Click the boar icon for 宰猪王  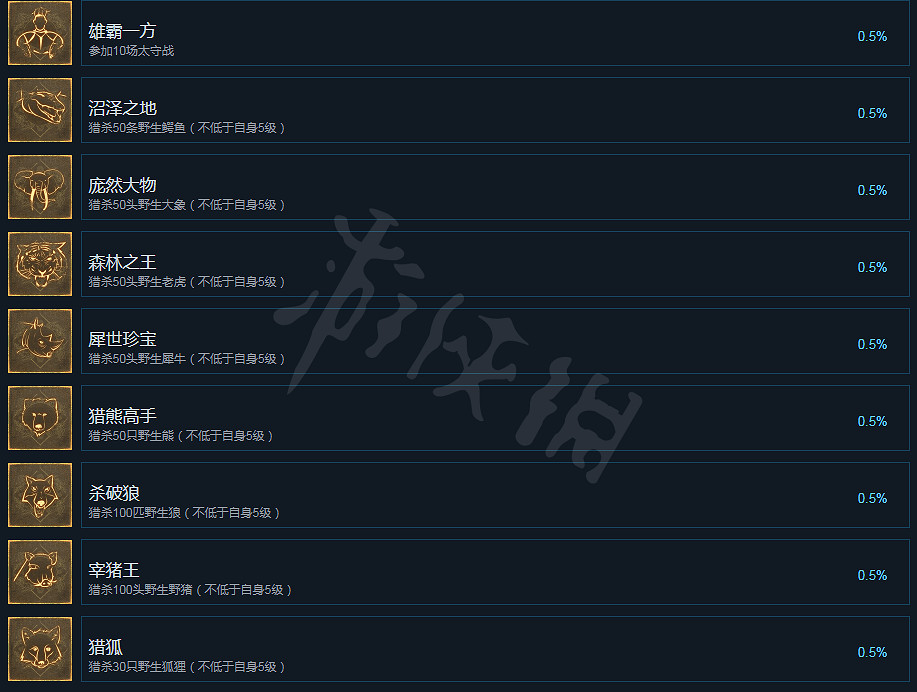coord(40,572)
